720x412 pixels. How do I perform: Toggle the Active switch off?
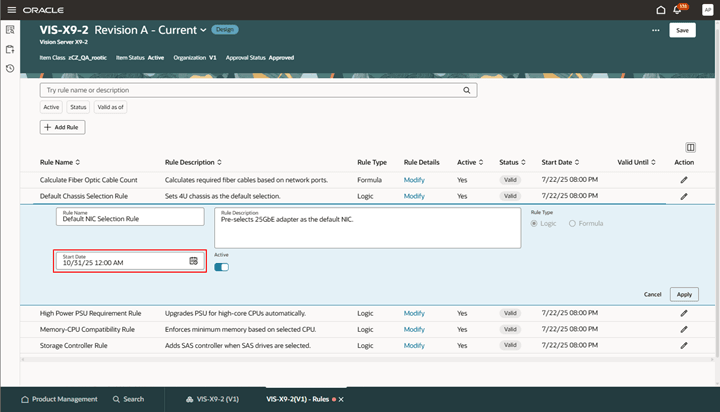click(x=221, y=267)
